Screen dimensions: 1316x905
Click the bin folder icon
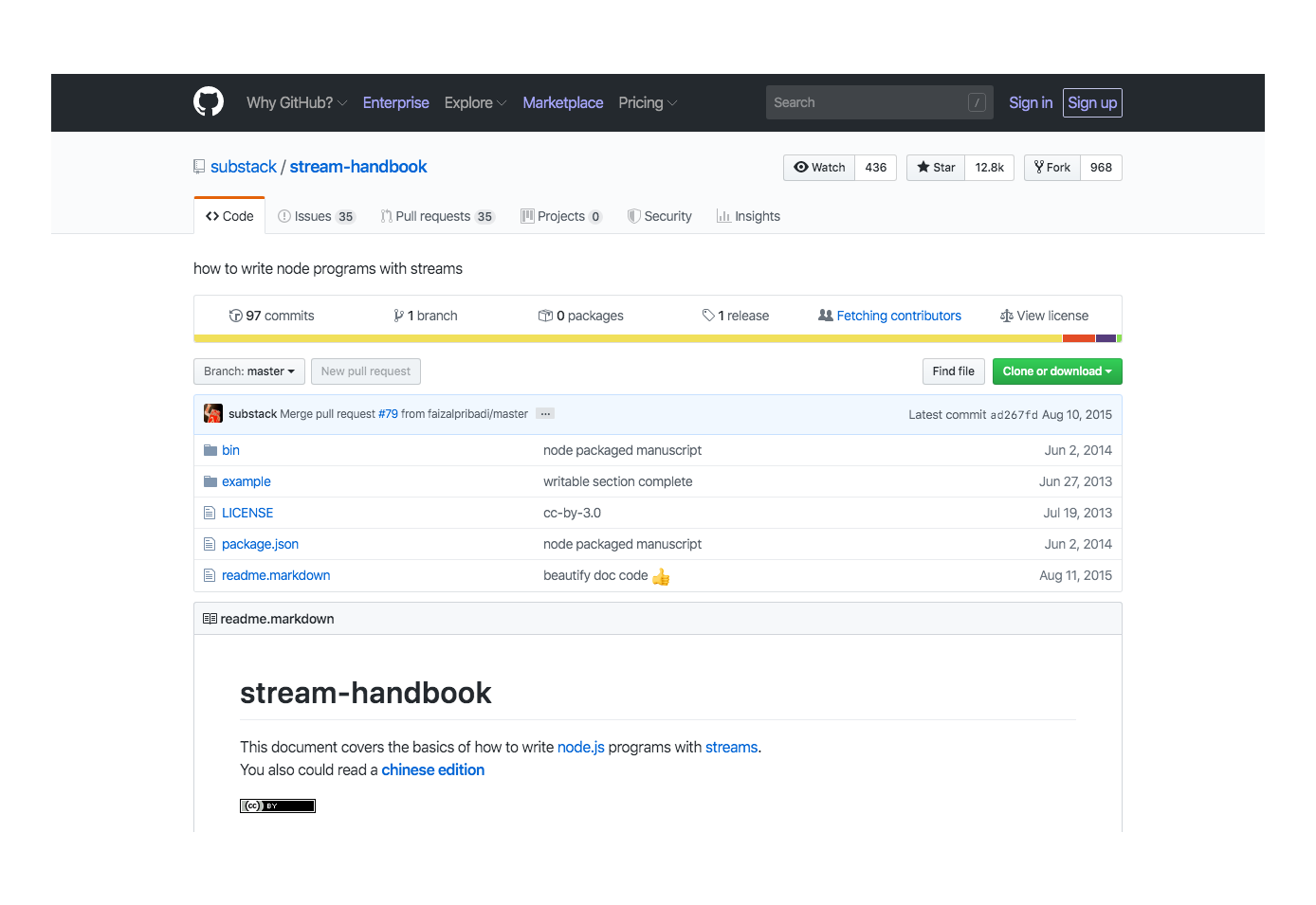tap(210, 450)
